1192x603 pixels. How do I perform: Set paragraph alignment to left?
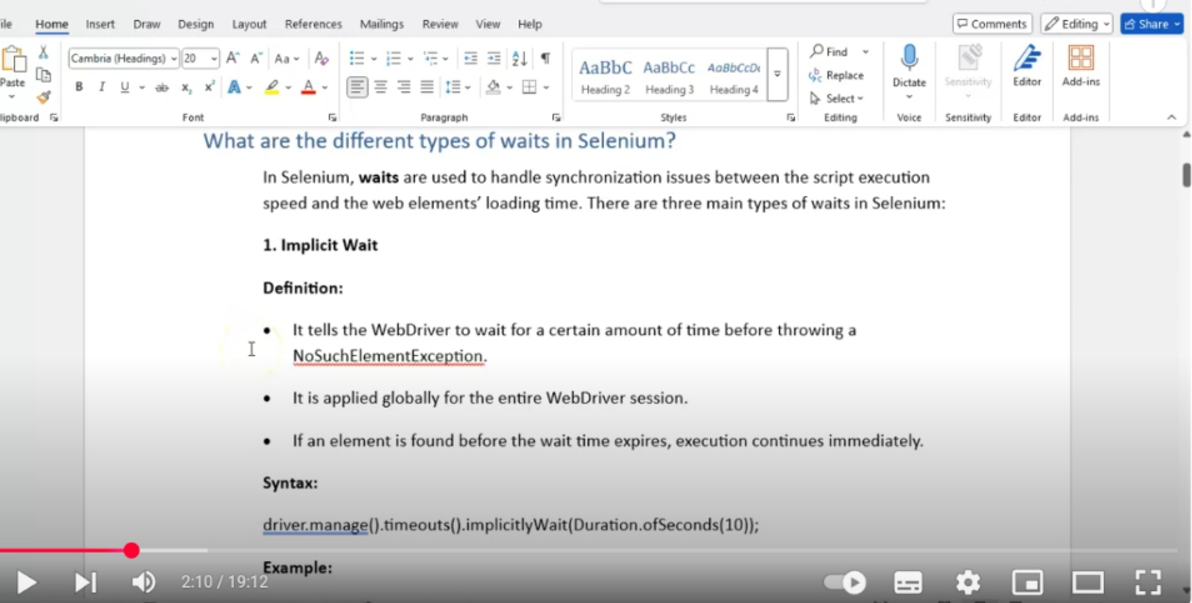[357, 87]
